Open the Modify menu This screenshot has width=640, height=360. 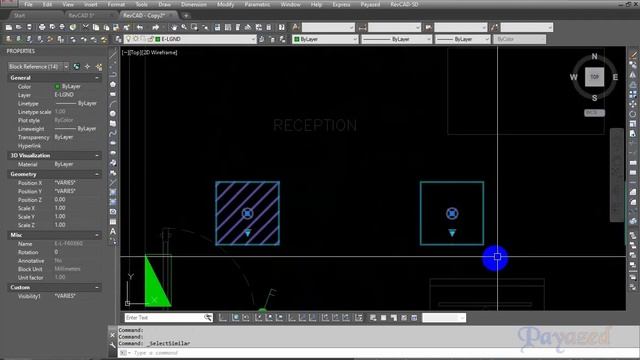225,4
